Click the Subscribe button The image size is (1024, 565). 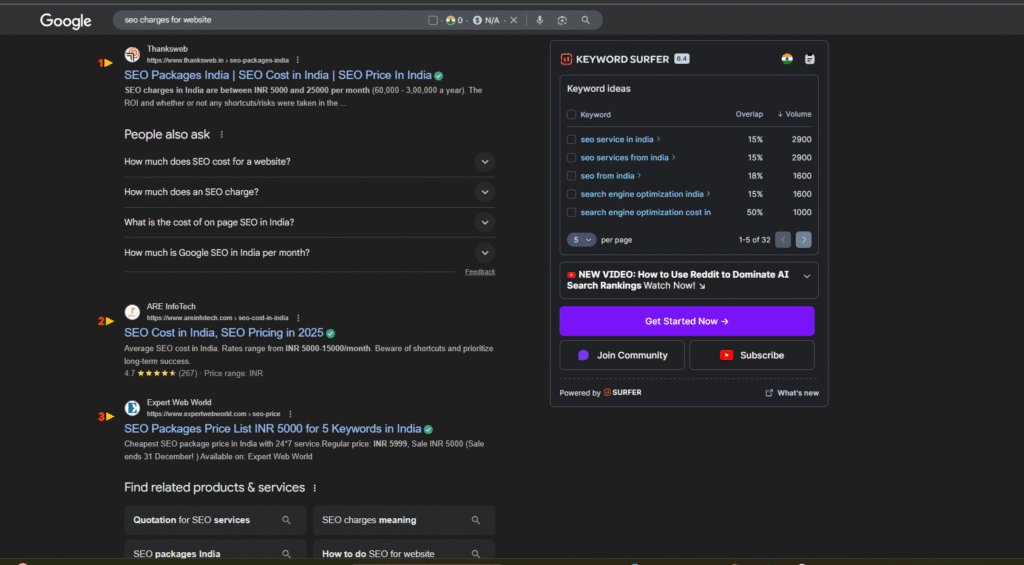(x=752, y=355)
